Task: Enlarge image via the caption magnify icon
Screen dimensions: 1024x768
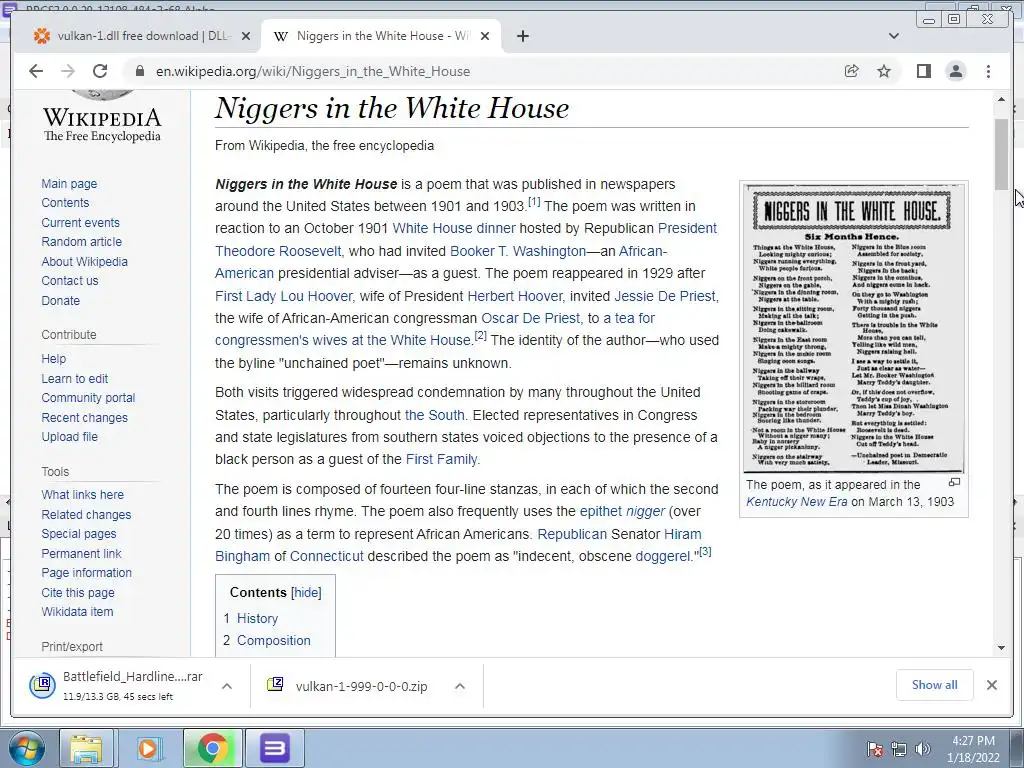Action: pos(954,483)
